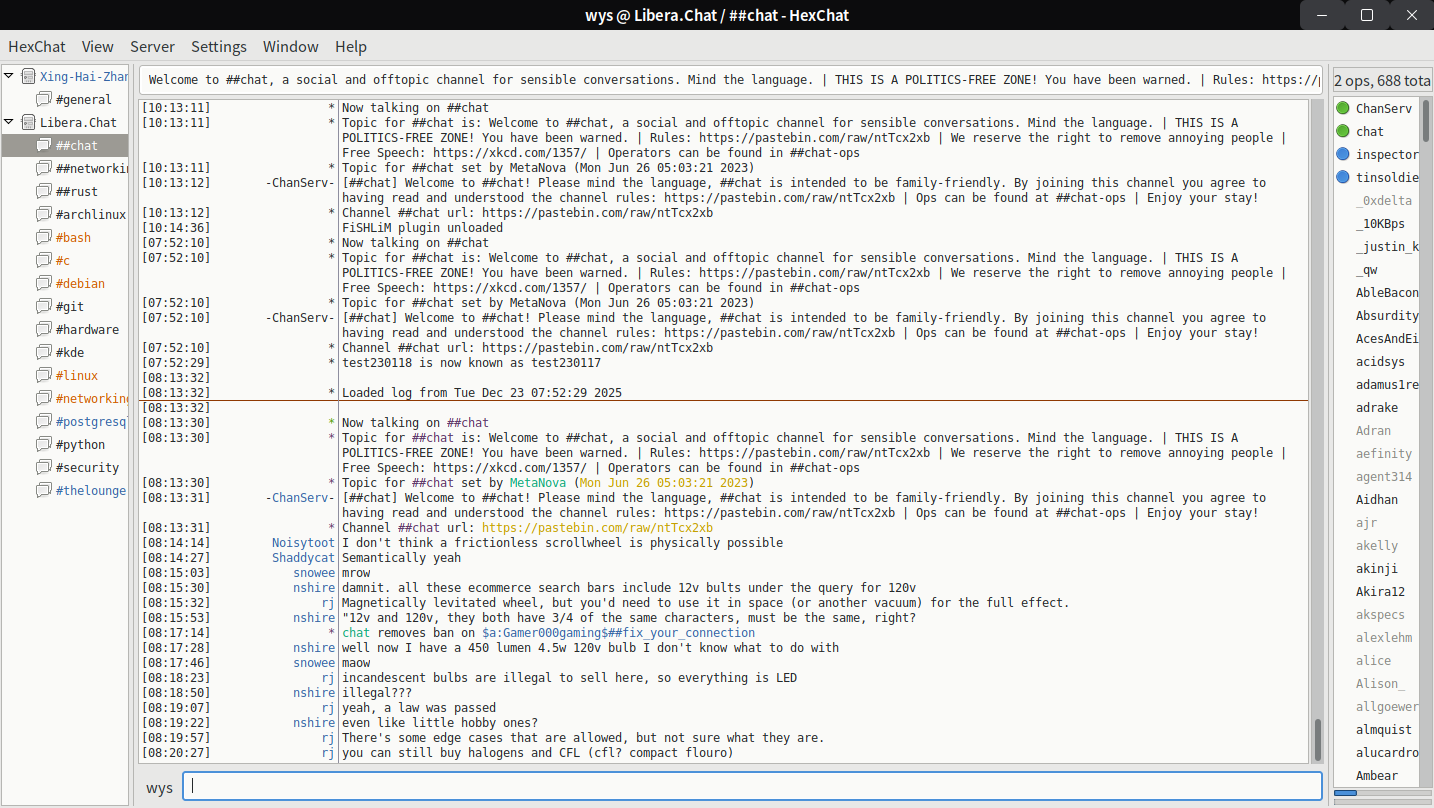Click the blue tinsoldier voice status icon
The height and width of the screenshot is (808, 1434).
pyautogui.click(x=1342, y=177)
